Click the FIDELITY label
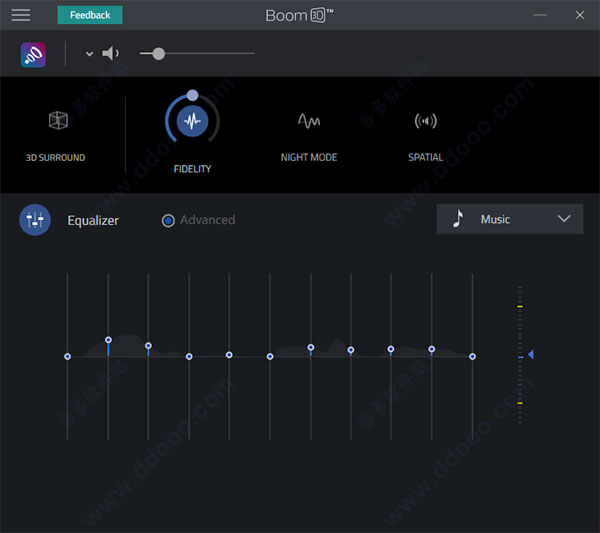Screen dimensions: 600x533 click(x=192, y=169)
